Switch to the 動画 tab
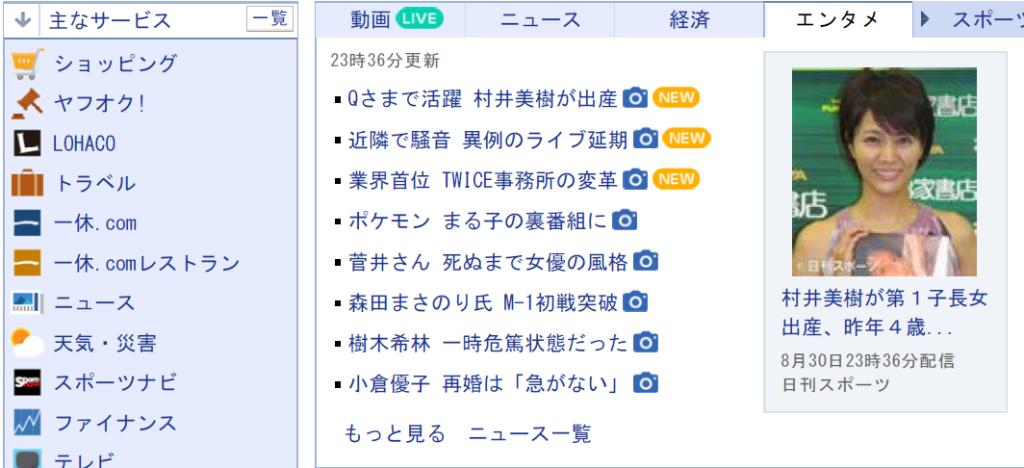 pos(391,20)
